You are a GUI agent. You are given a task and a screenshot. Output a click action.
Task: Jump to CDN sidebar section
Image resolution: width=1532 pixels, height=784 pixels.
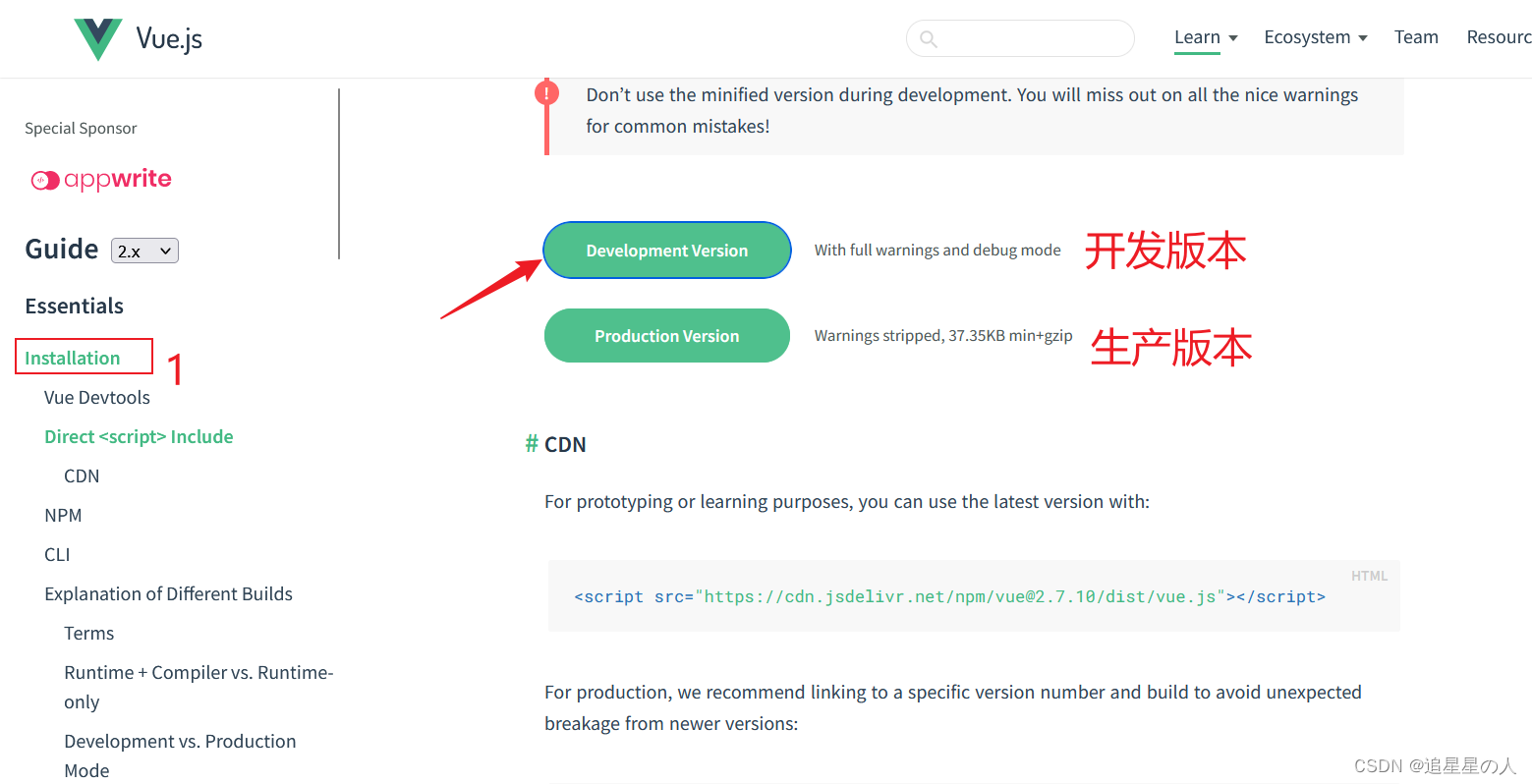pyautogui.click(x=82, y=476)
